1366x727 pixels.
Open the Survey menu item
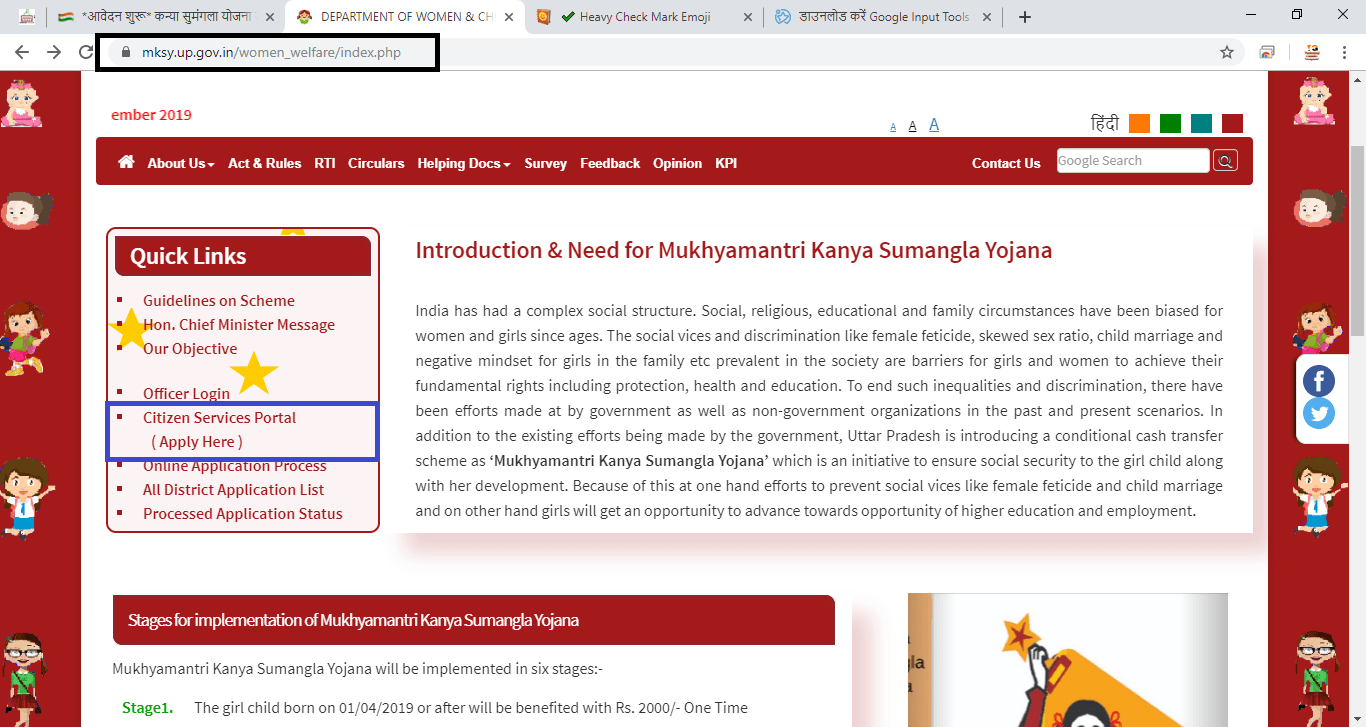(545, 163)
